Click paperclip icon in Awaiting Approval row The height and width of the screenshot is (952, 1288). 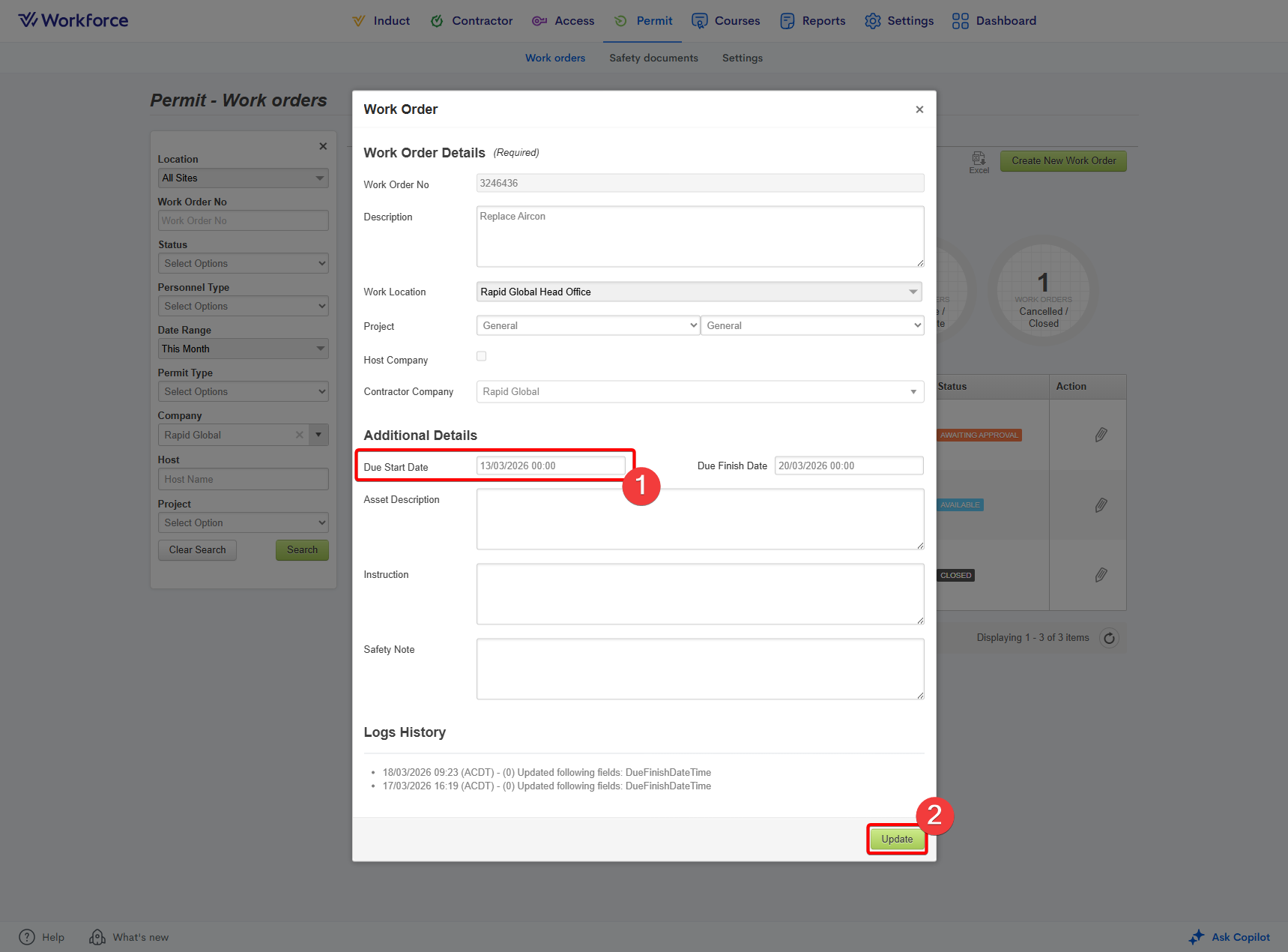coord(1101,435)
